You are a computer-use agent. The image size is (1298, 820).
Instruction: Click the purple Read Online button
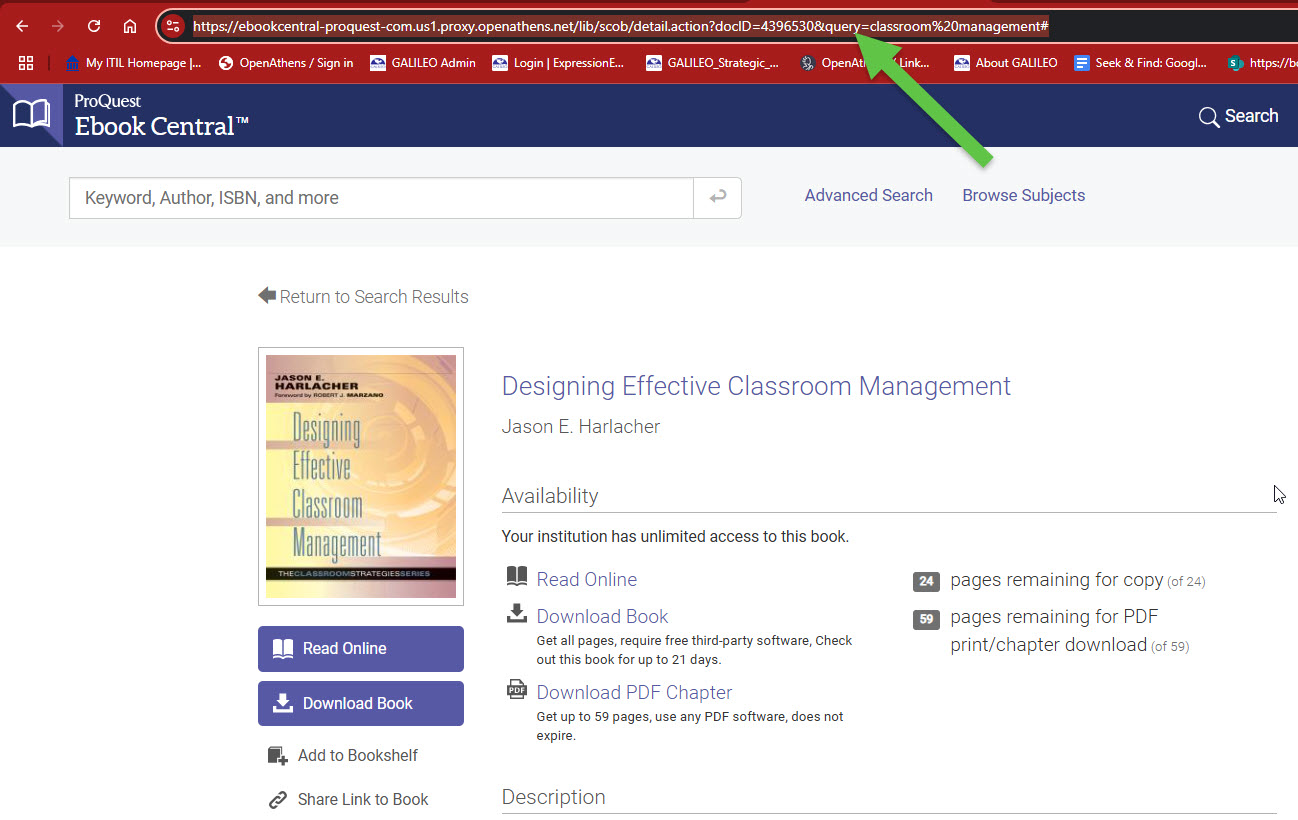tap(361, 649)
